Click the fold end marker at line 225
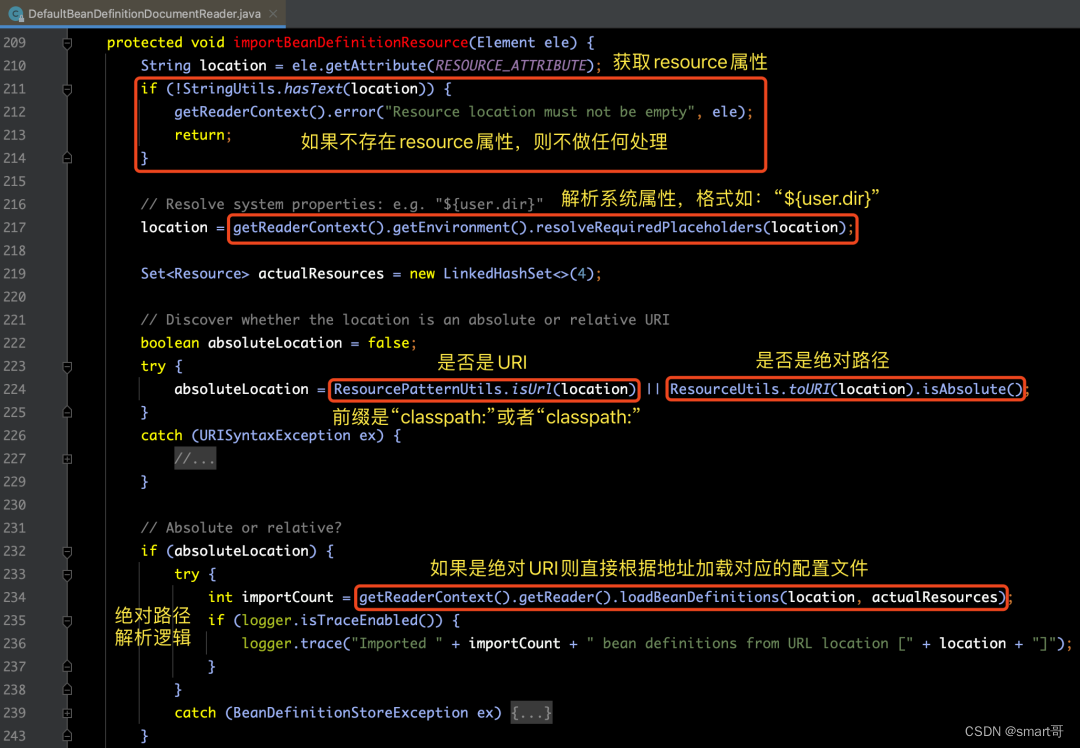 pyautogui.click(x=68, y=413)
